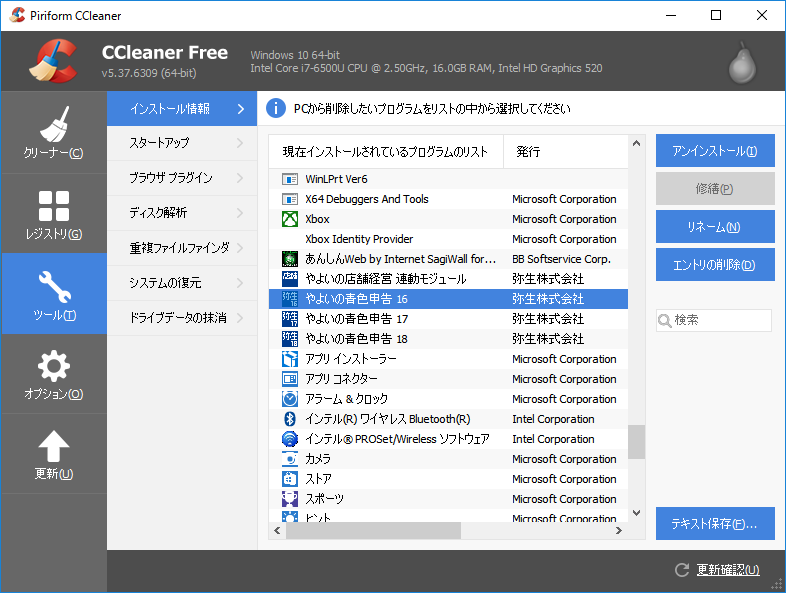
Task: Open the レジストリ(G) registry section
Action: (54, 214)
